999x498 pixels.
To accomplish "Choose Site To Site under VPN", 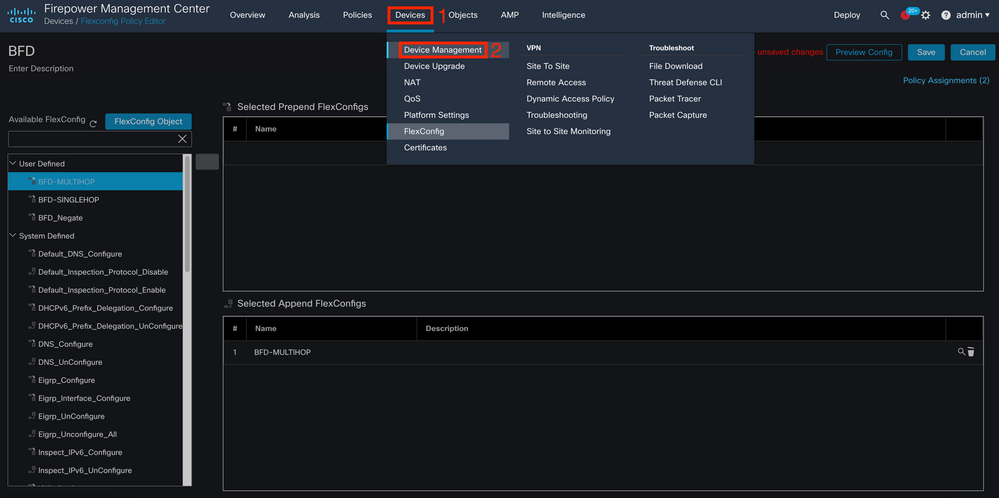I will pos(548,66).
